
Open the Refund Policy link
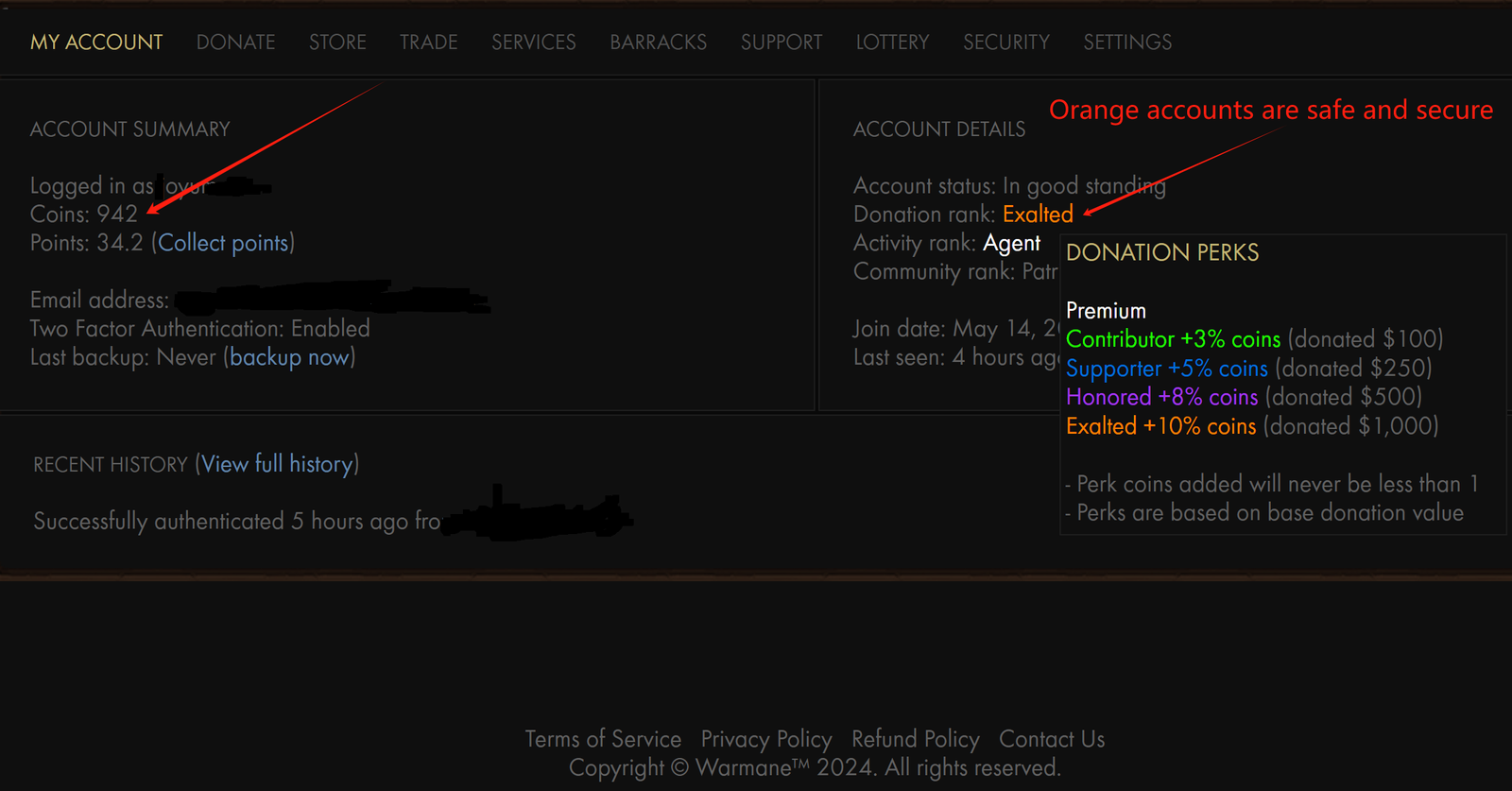916,739
